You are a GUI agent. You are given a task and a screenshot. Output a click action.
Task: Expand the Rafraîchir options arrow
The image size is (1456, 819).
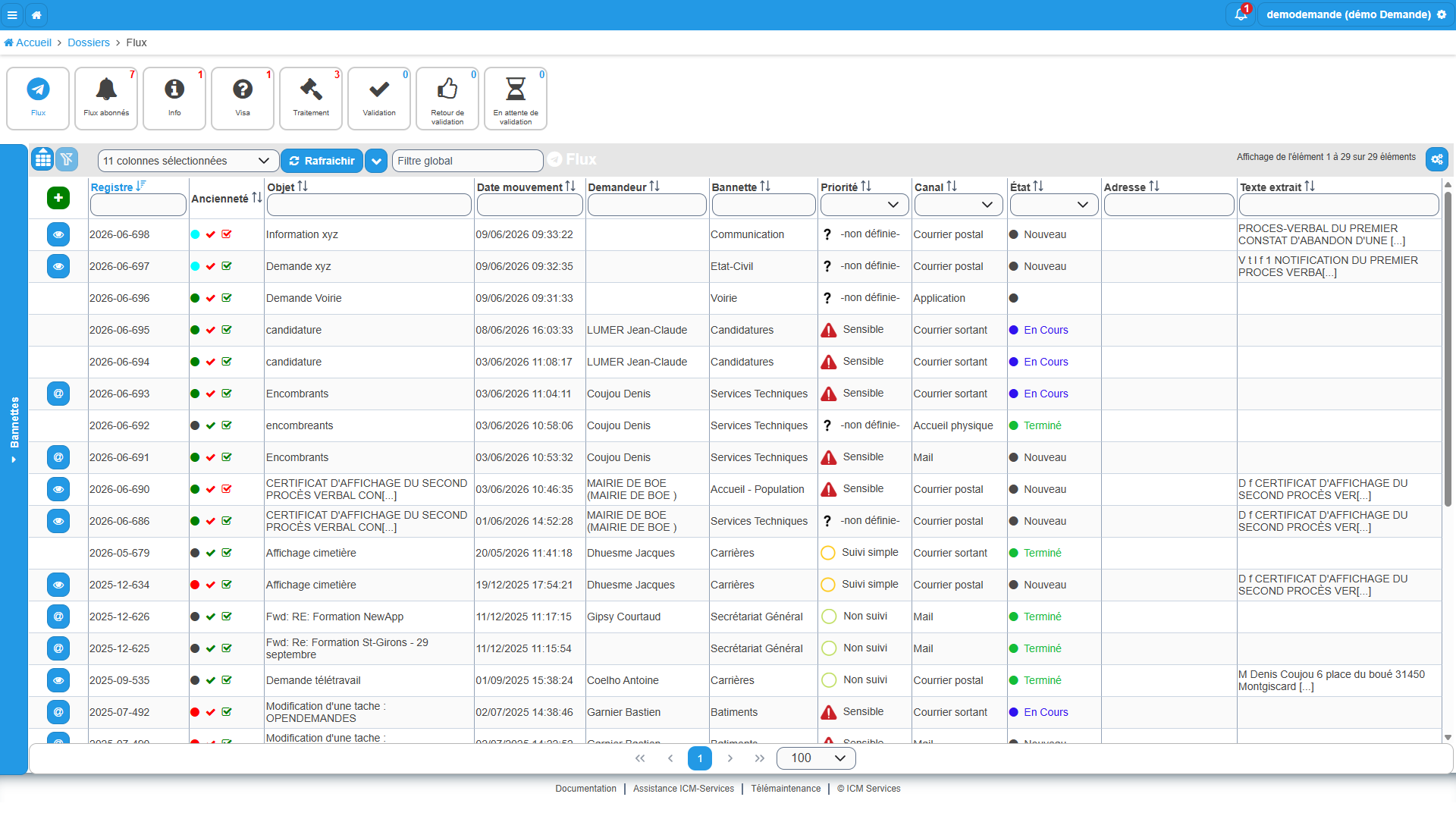[376, 161]
